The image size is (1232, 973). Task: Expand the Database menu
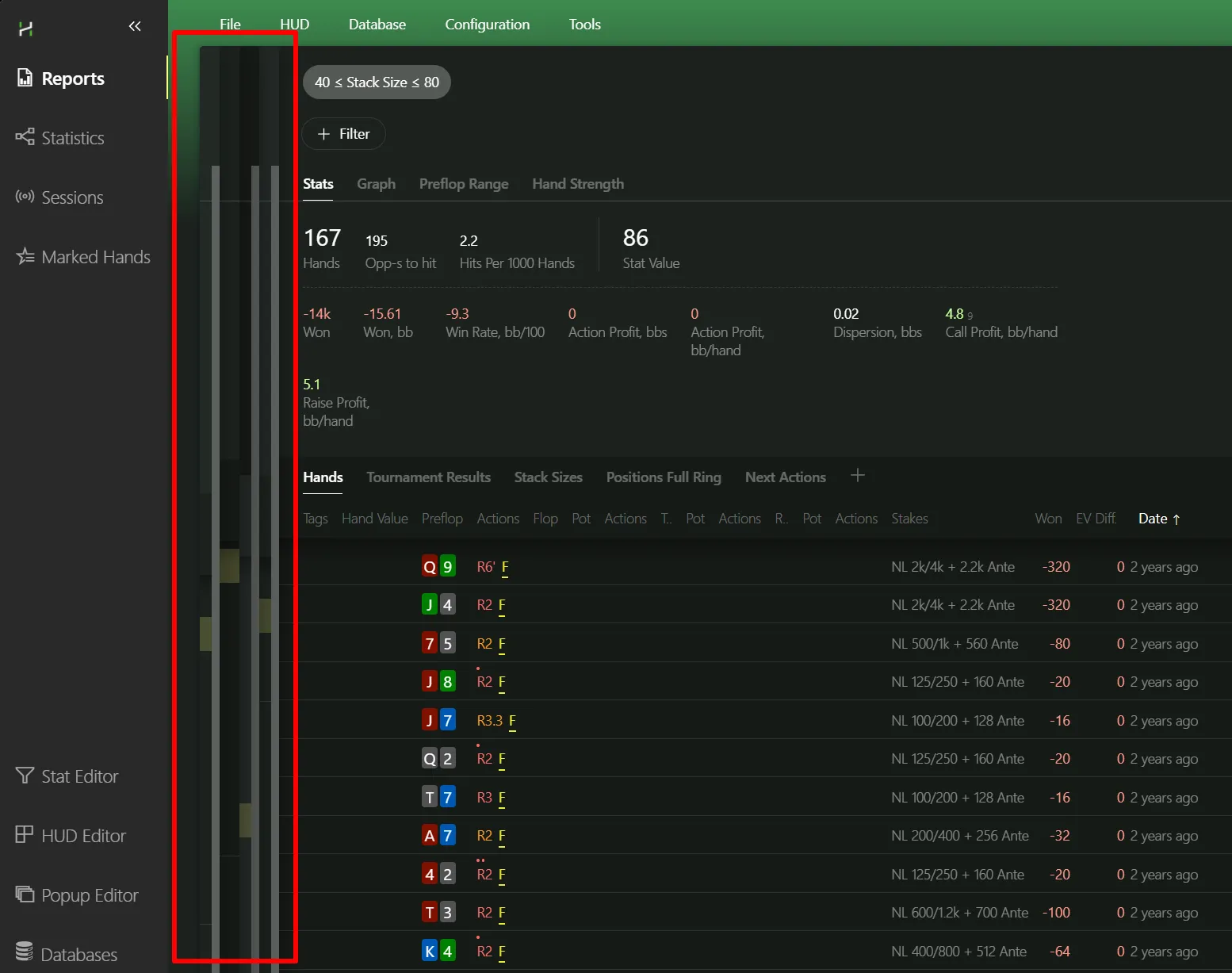(x=377, y=25)
